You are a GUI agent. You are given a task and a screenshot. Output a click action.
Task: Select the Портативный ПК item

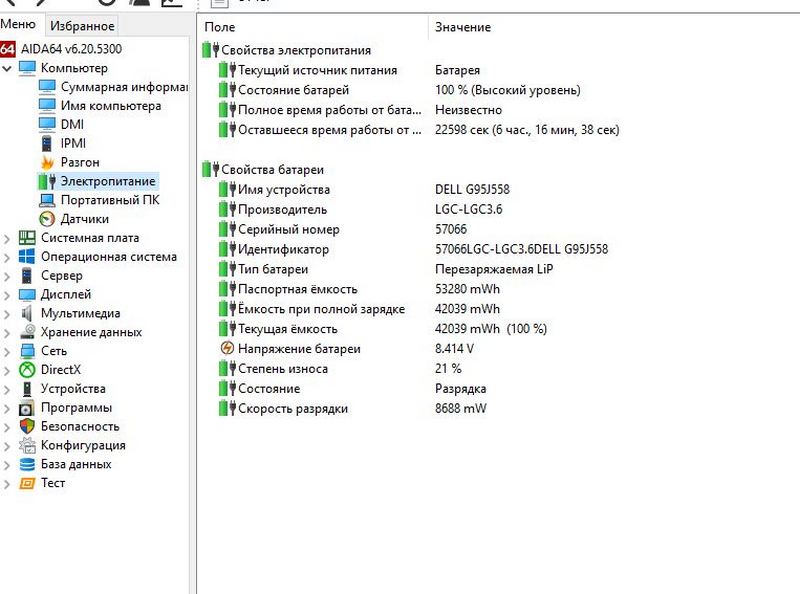tap(109, 200)
